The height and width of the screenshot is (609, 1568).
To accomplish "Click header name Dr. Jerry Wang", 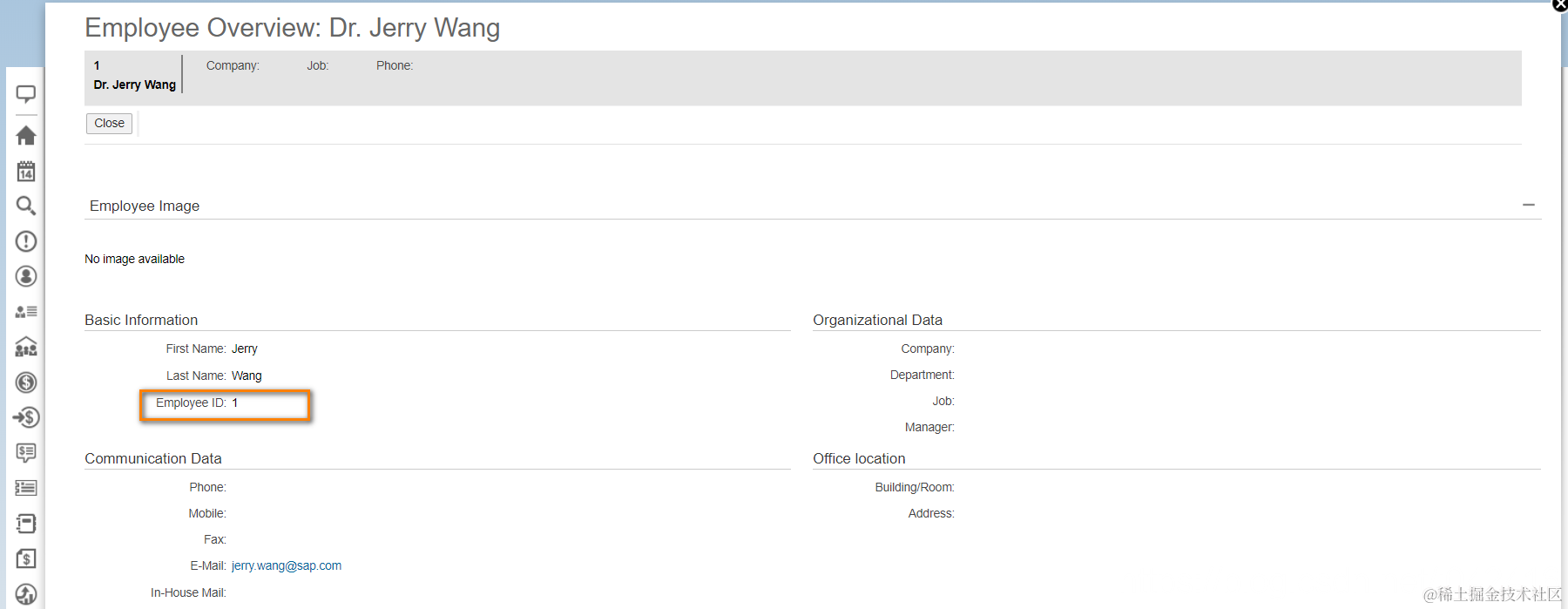I will point(135,85).
